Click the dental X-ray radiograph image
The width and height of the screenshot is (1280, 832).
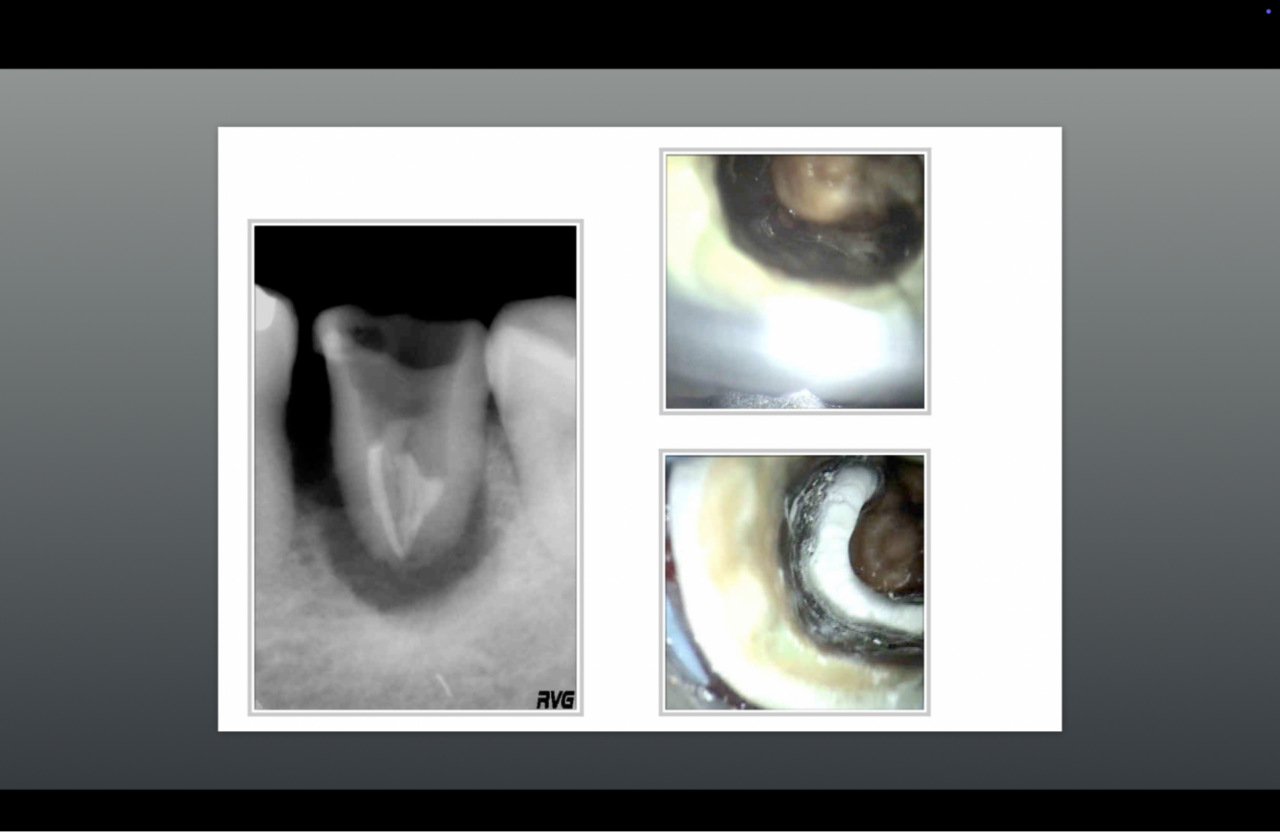415,467
